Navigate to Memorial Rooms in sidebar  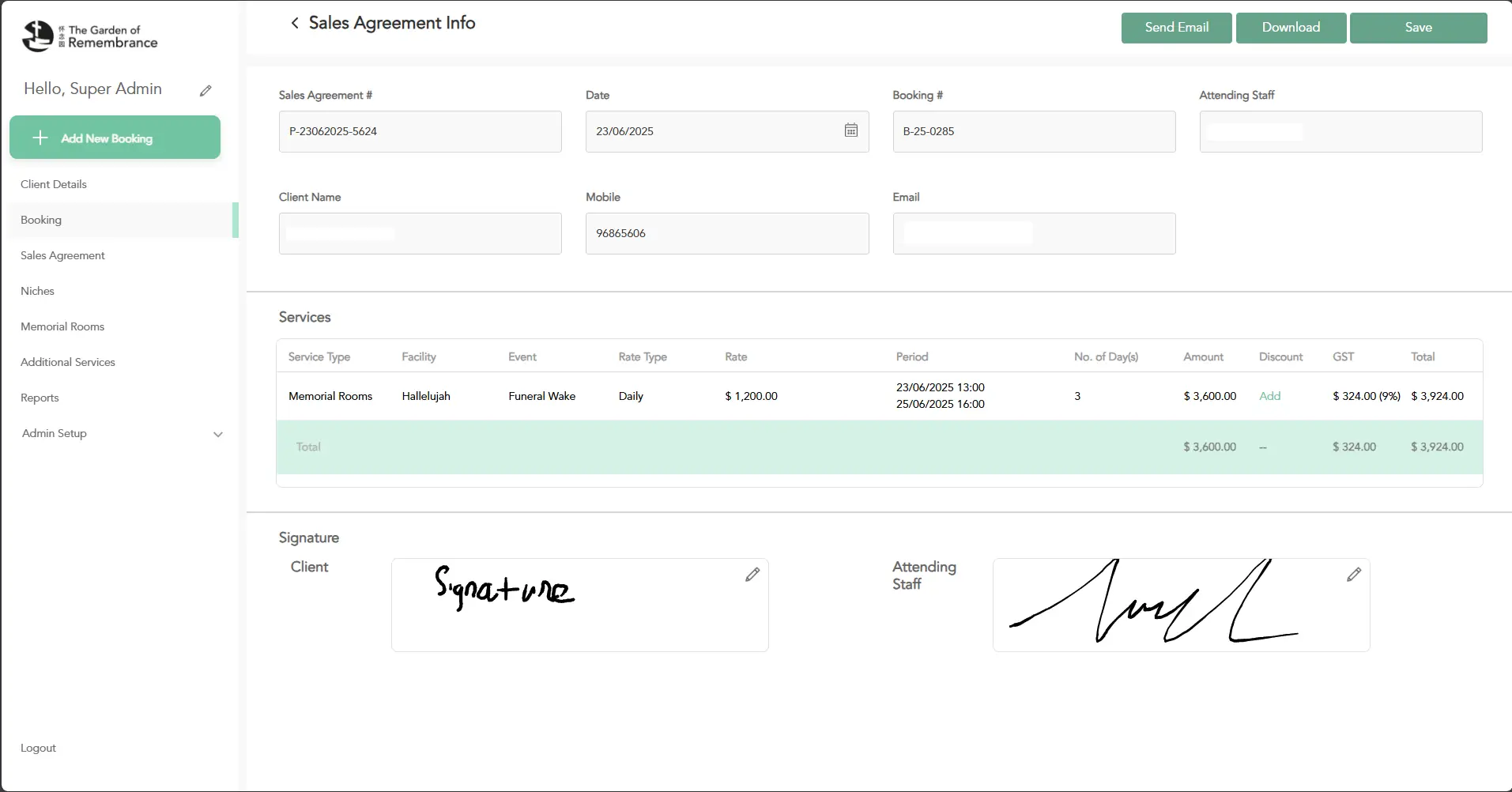[x=62, y=326]
